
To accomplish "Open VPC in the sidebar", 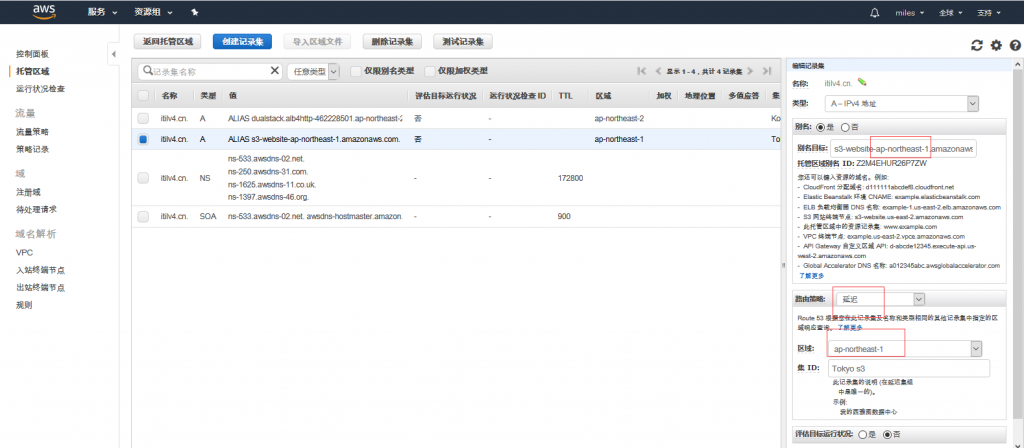I will click(x=25, y=253).
